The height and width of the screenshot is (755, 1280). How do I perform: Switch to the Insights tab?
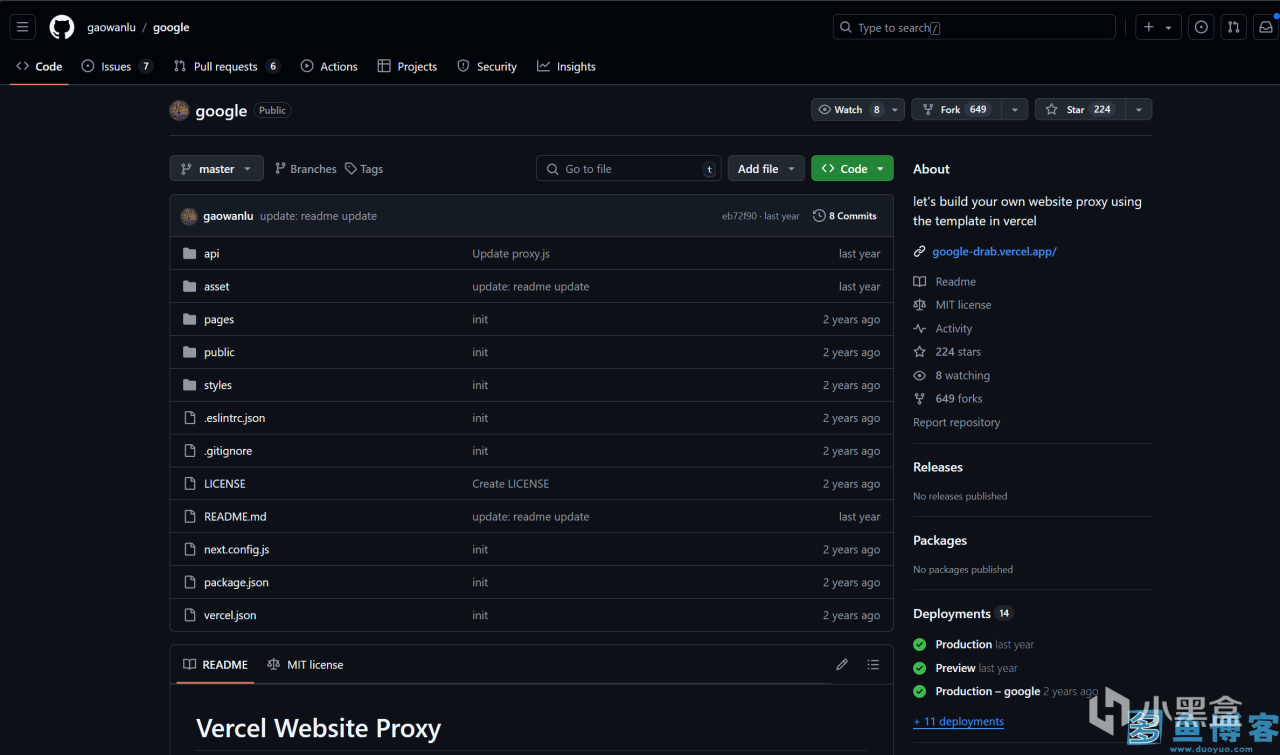point(566,66)
